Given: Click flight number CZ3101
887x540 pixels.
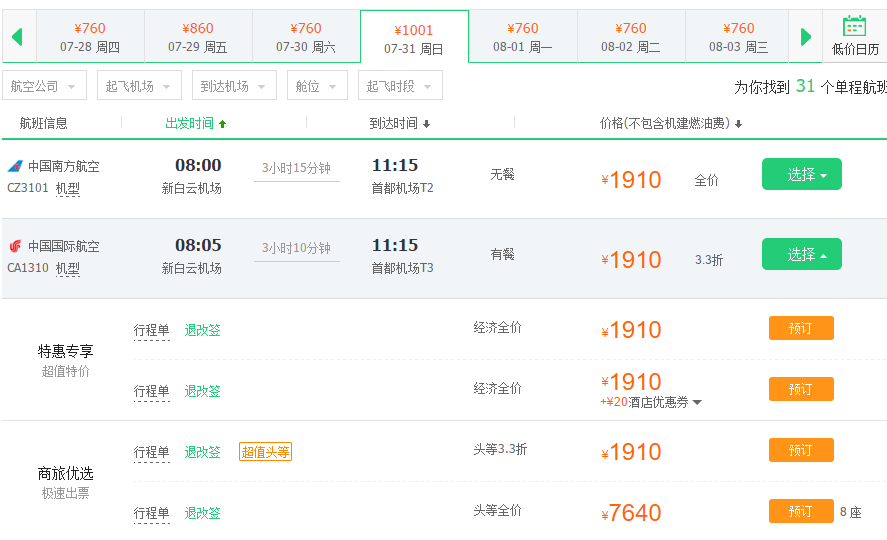Looking at the screenshot, I should tap(28, 188).
